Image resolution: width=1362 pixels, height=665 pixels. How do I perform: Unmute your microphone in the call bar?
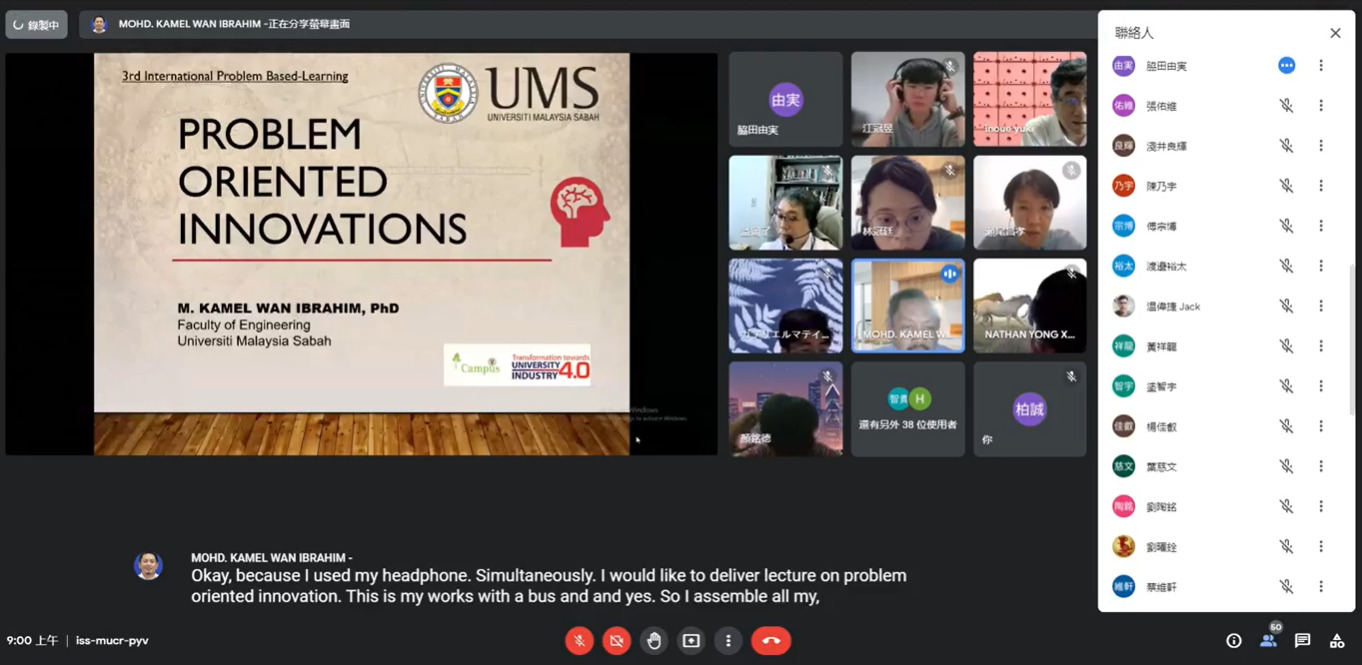[579, 641]
